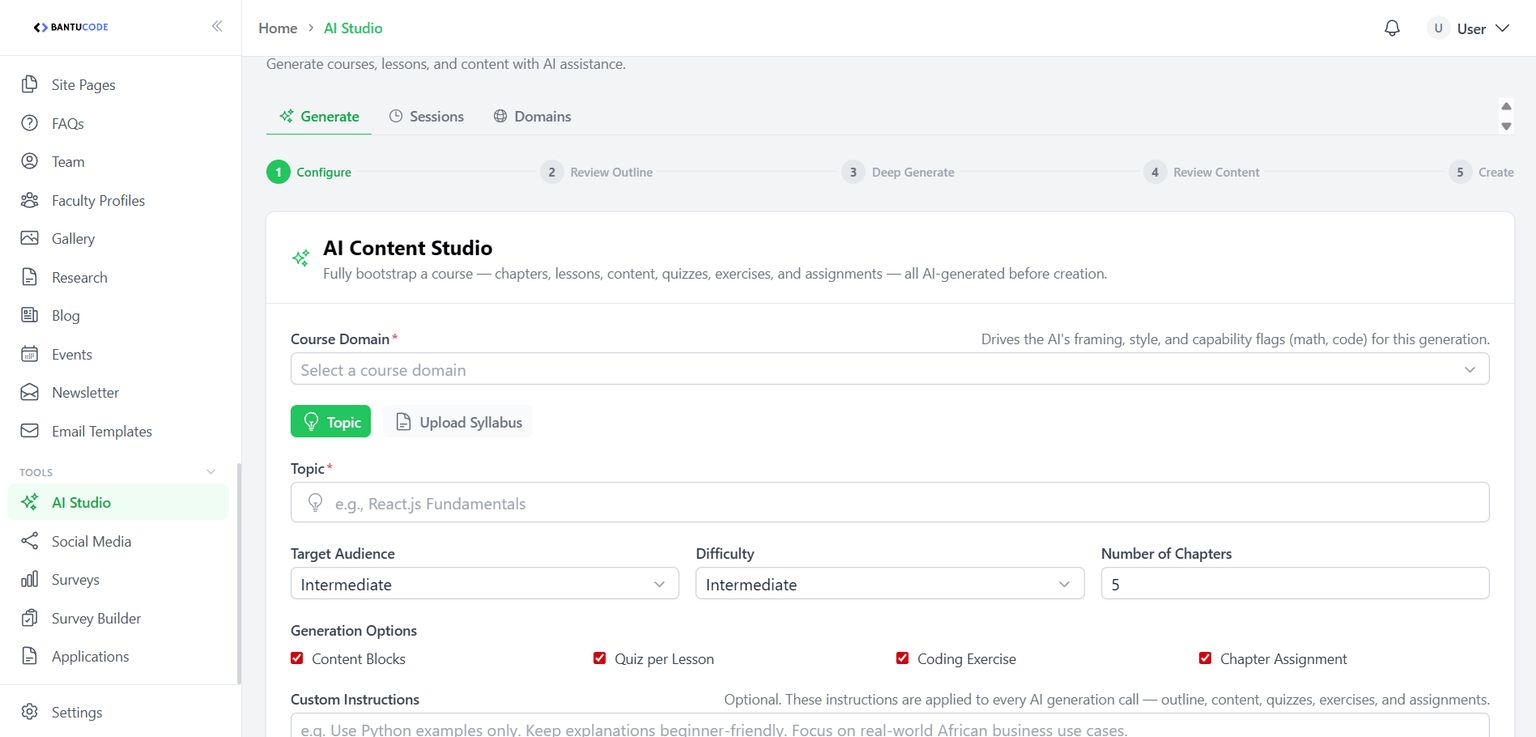Focus the Number of Chapters field
This screenshot has width=1536, height=737.
pyautogui.click(x=1295, y=584)
